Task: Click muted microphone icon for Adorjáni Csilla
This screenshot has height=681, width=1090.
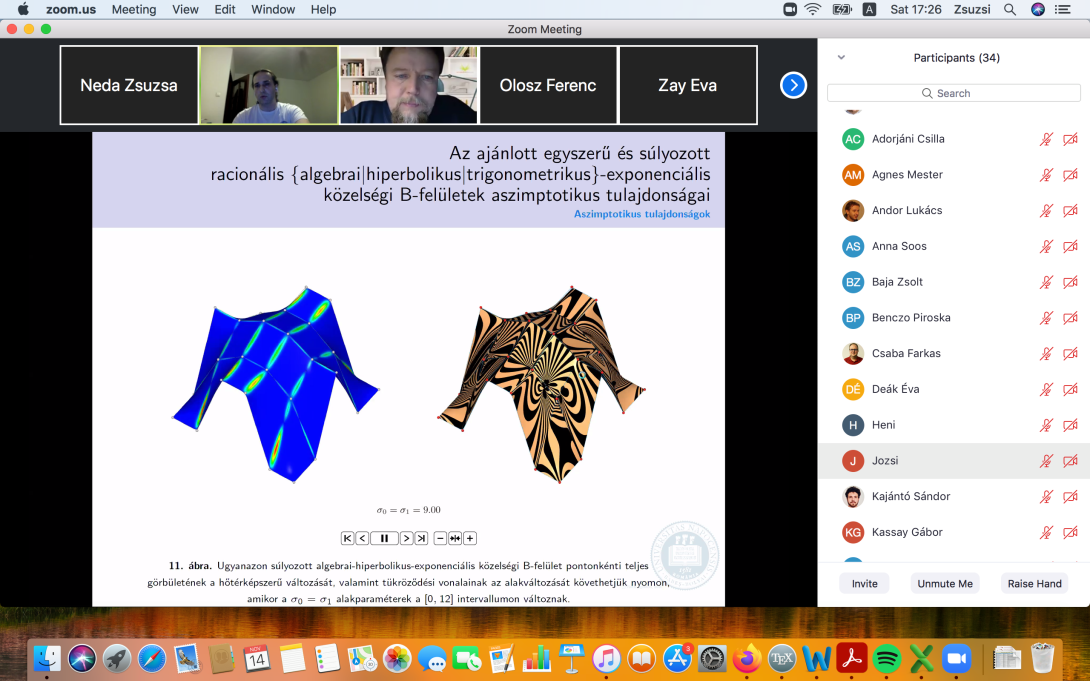Action: (1046, 139)
